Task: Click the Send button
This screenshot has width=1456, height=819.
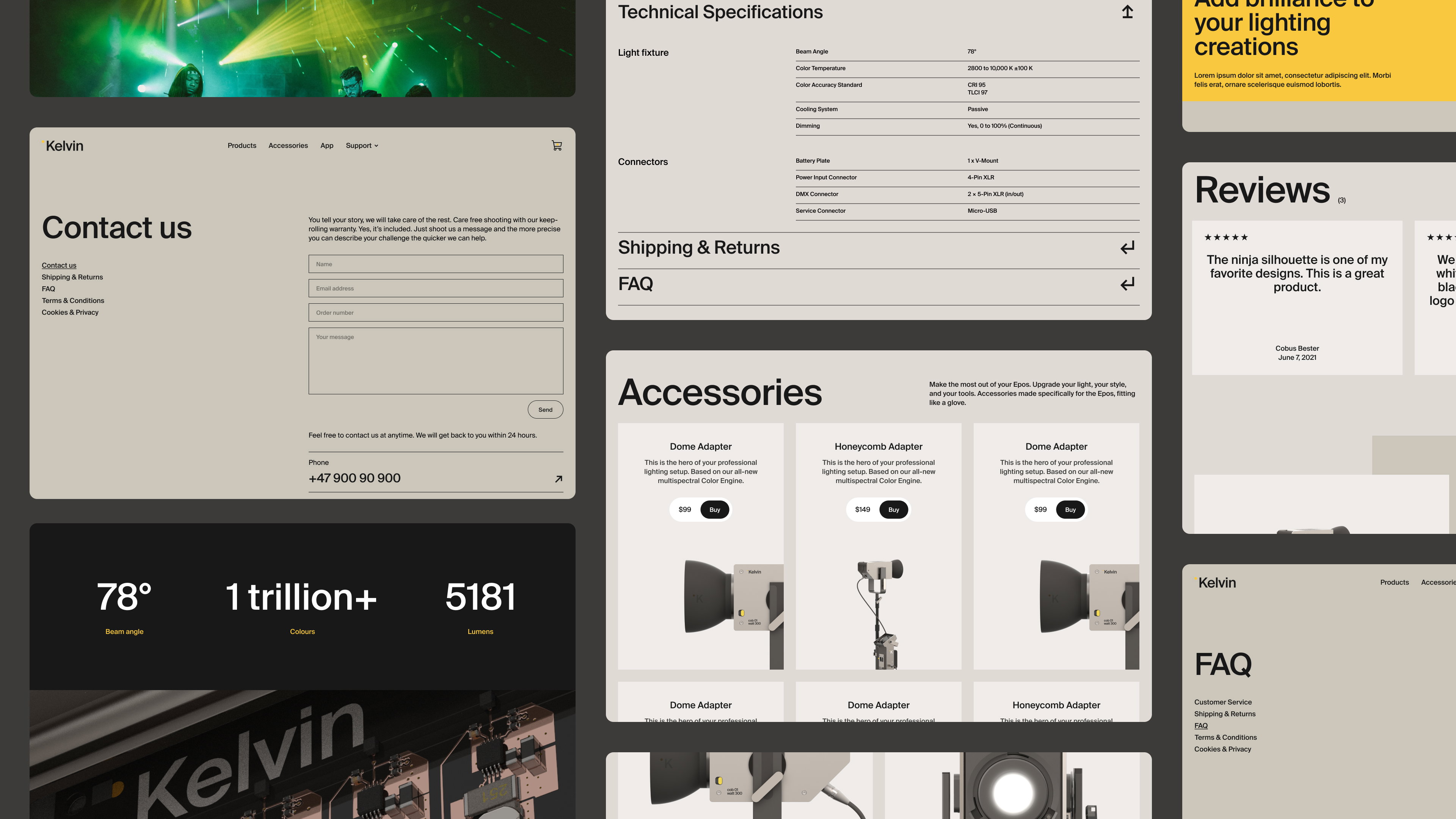Action: coord(546,410)
